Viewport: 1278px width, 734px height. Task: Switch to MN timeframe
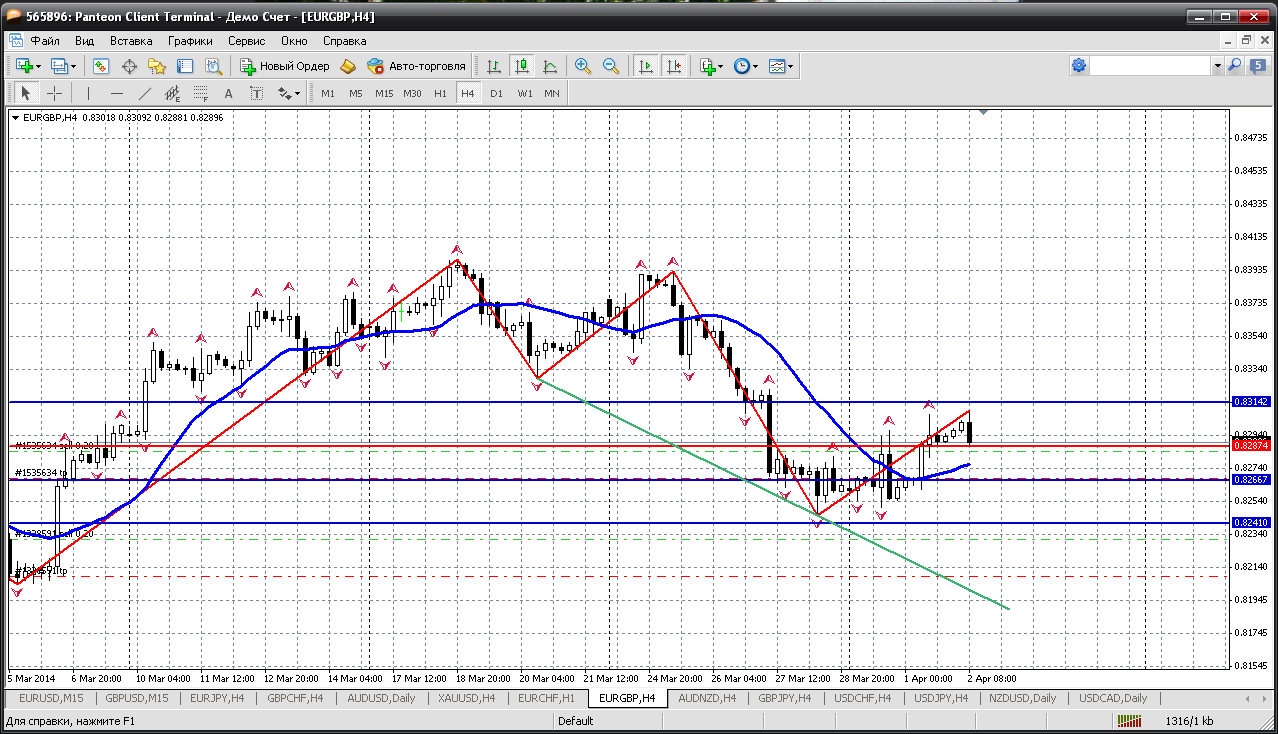click(x=552, y=93)
